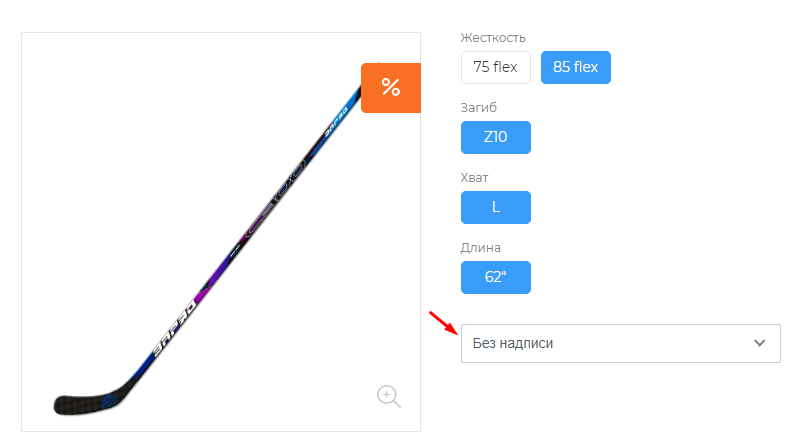This screenshot has width=799, height=436.
Task: Toggle the 62" length option
Action: coord(496,277)
